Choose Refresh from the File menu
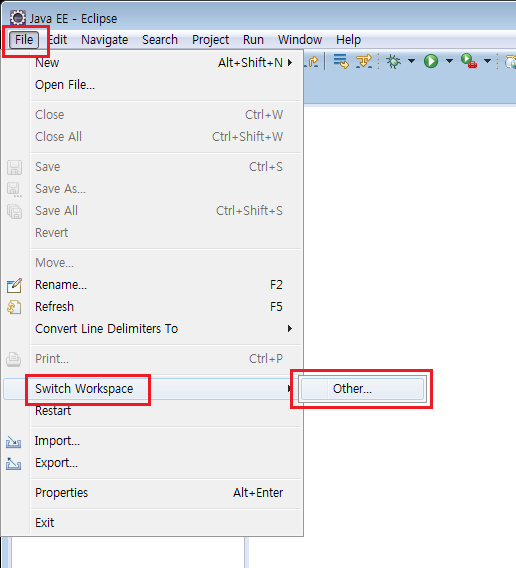The height and width of the screenshot is (568, 516). [167, 307]
